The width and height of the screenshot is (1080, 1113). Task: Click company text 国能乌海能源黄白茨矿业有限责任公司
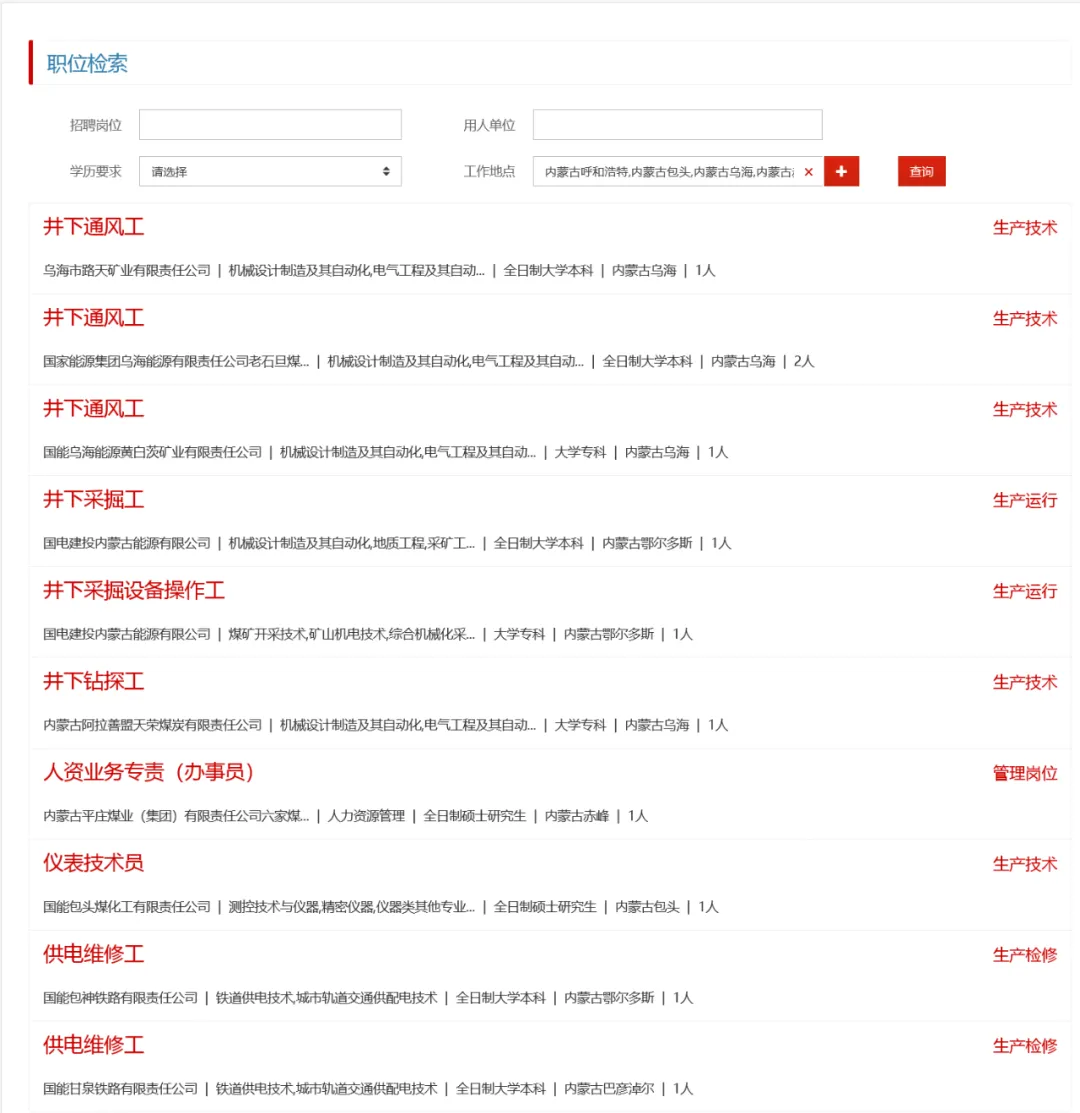153,452
